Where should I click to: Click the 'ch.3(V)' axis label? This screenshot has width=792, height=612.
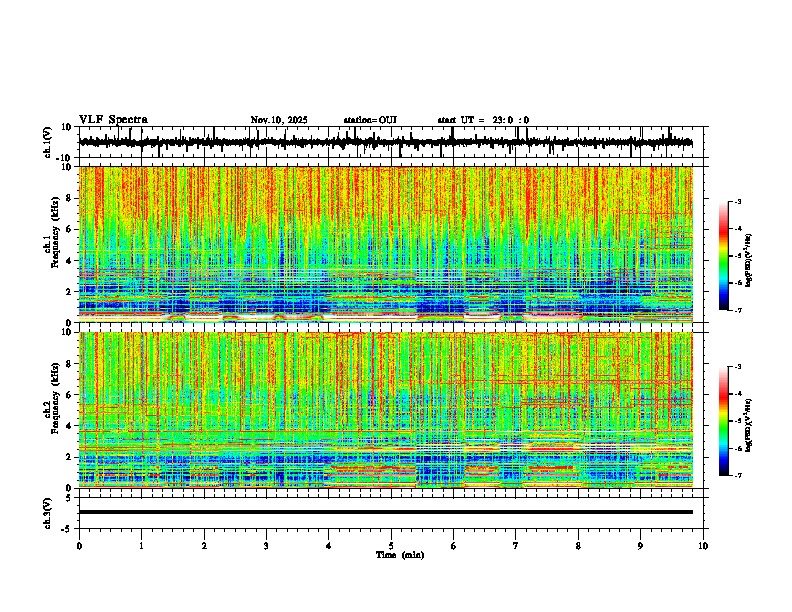(x=48, y=513)
